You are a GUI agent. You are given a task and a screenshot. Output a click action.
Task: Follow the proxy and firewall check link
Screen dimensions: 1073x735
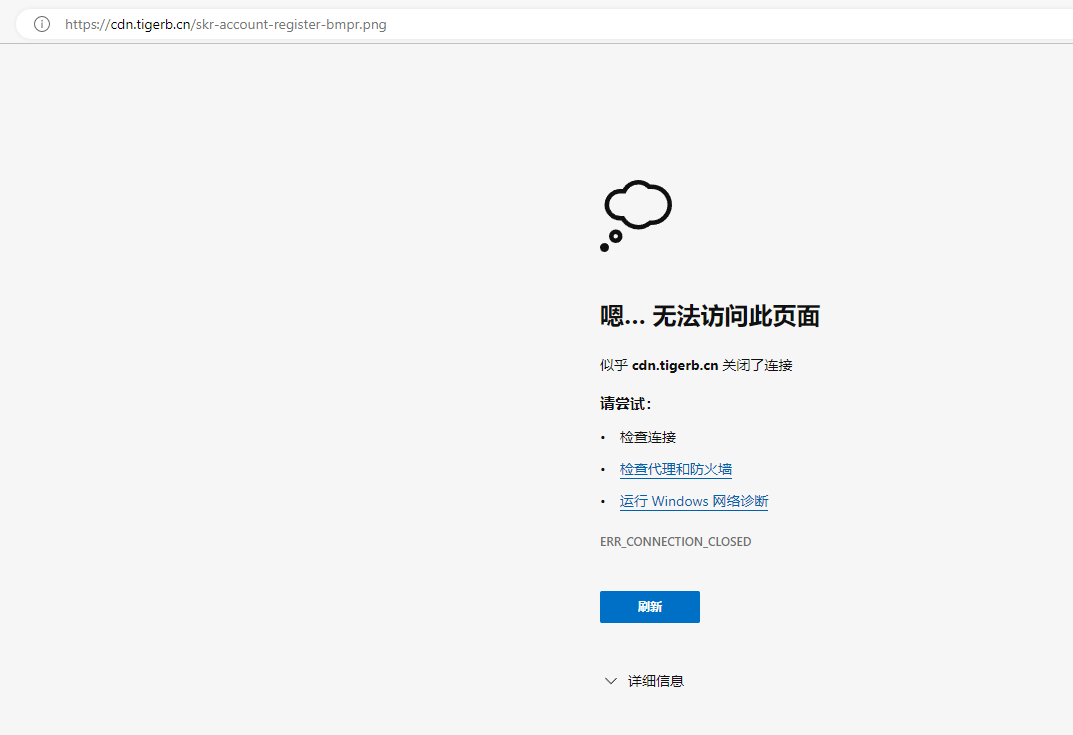(x=676, y=468)
